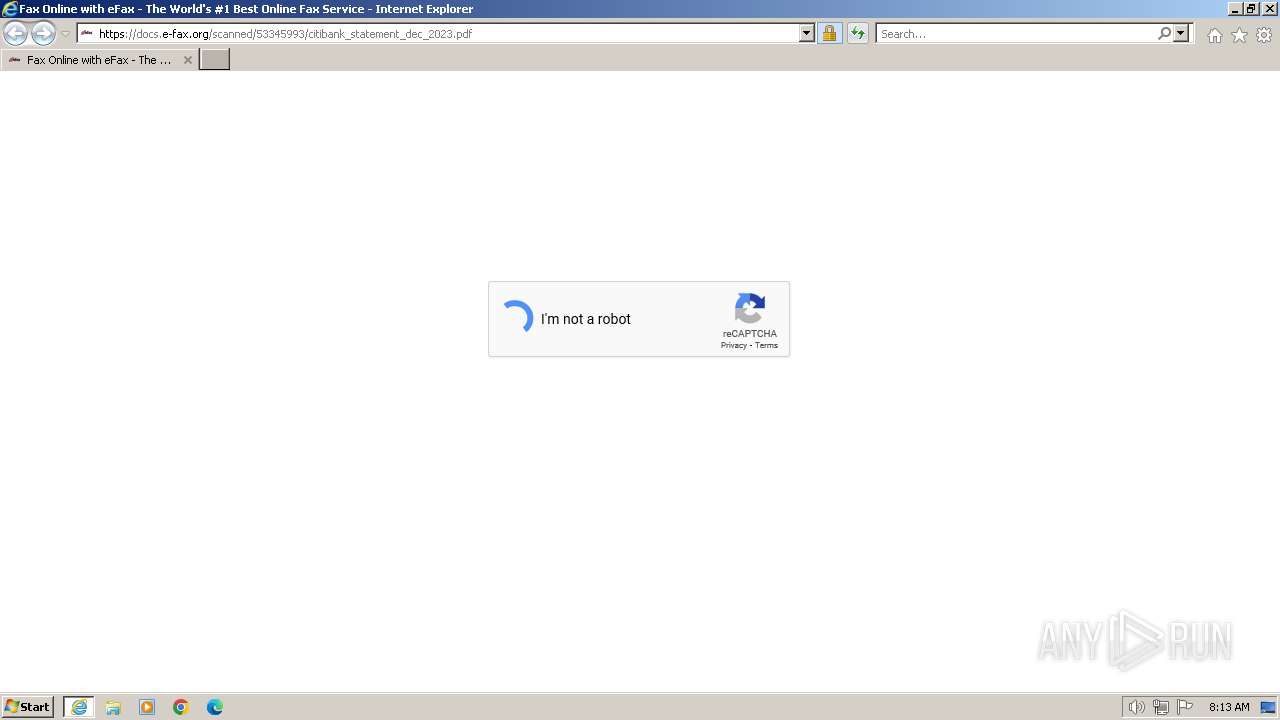This screenshot has height=720, width=1280.
Task: Click the Internet Explorer title bar icon
Action: pyautogui.click(x=10, y=9)
